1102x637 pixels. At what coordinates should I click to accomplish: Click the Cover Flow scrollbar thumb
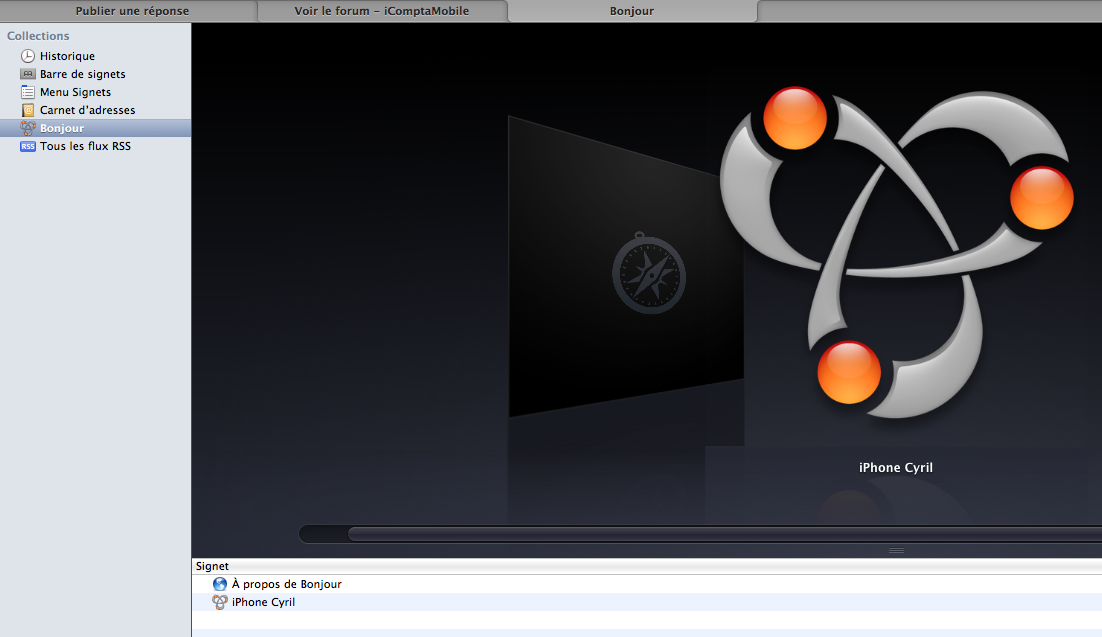pos(725,534)
